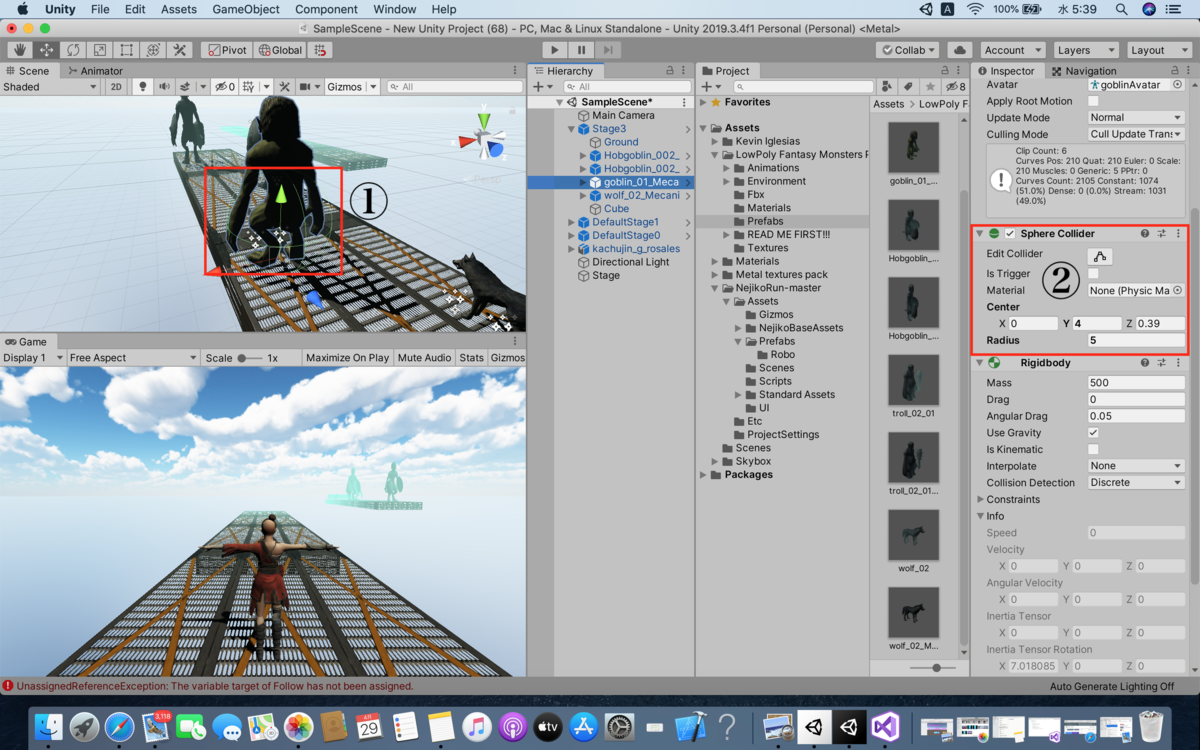Viewport: 1200px width, 750px height.
Task: Toggle scene grid visibility icon
Action: click(250, 87)
